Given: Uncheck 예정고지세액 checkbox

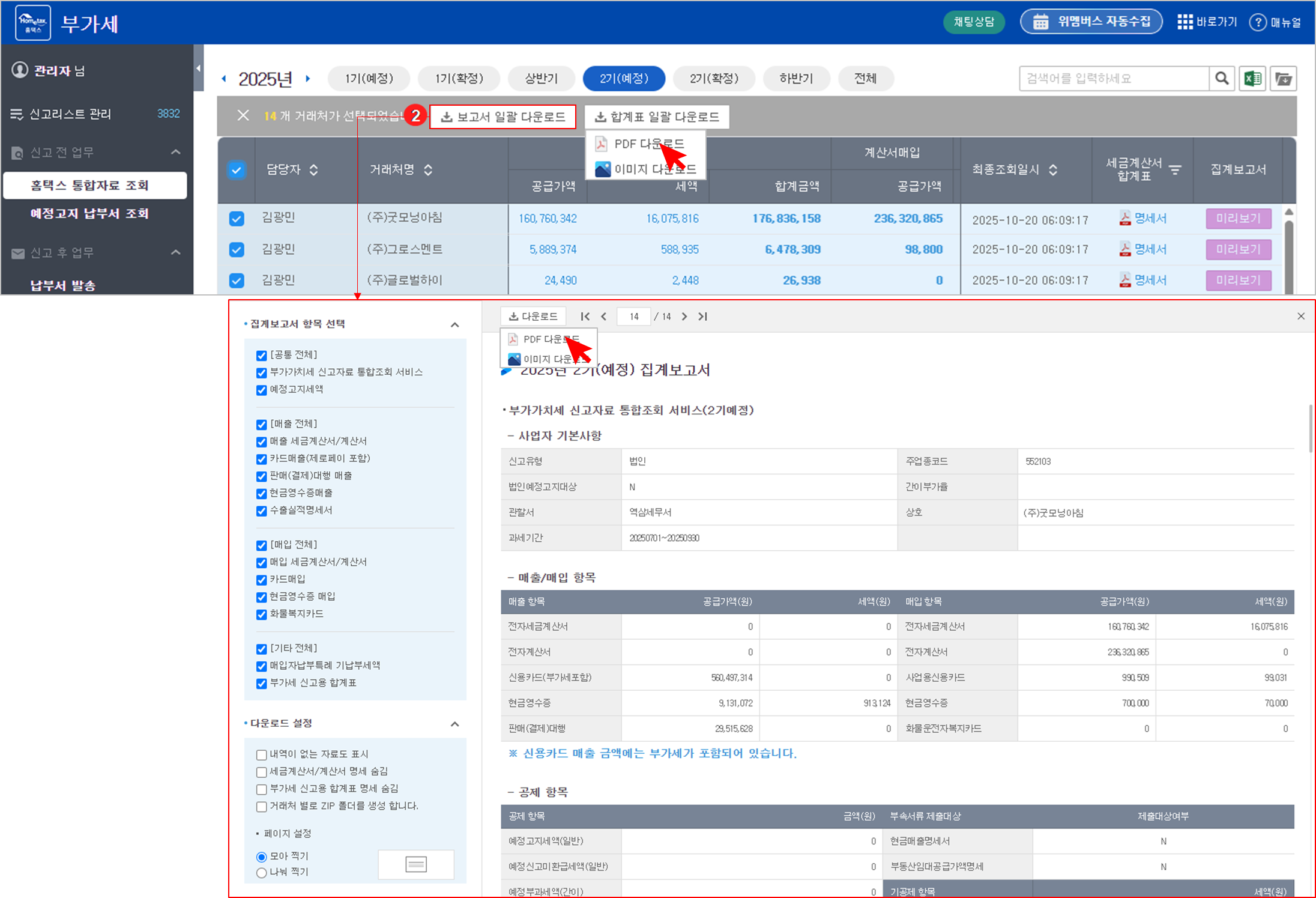Looking at the screenshot, I should (261, 390).
